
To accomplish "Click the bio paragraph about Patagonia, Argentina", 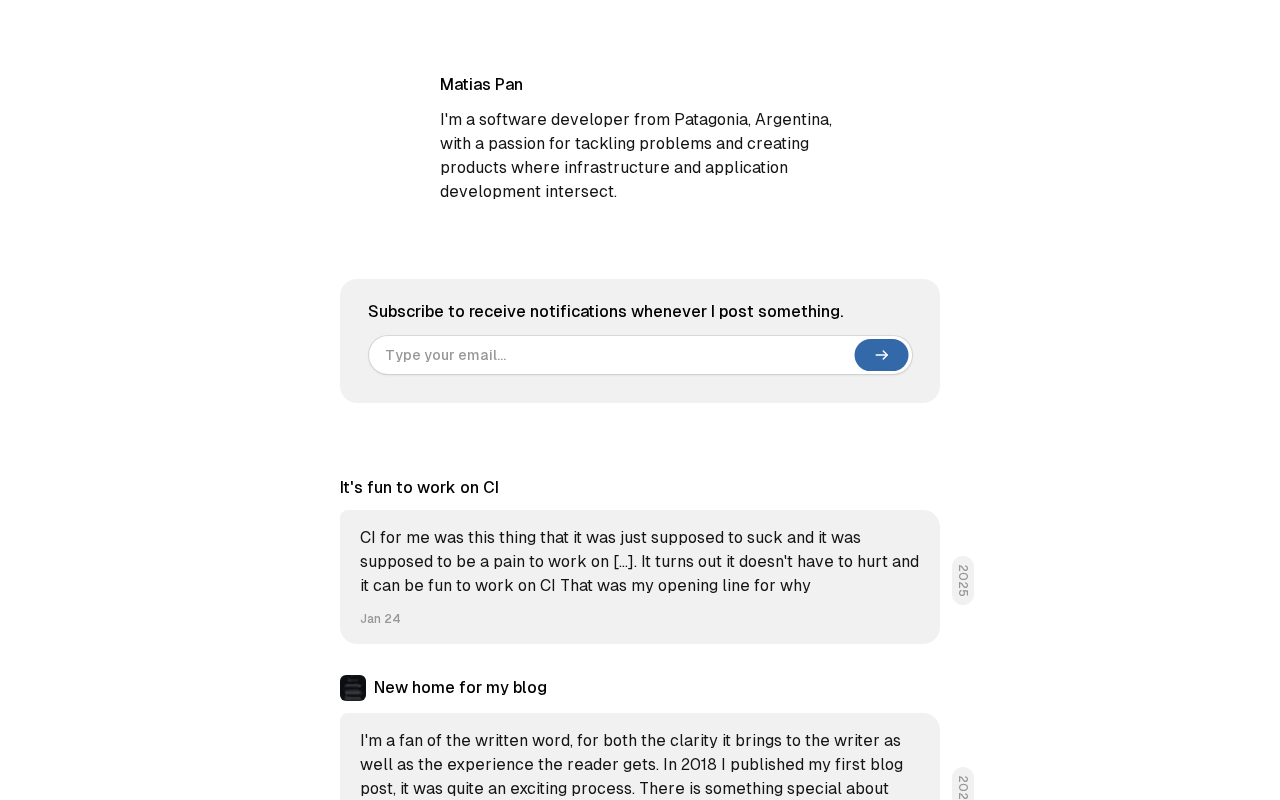I will pyautogui.click(x=636, y=155).
